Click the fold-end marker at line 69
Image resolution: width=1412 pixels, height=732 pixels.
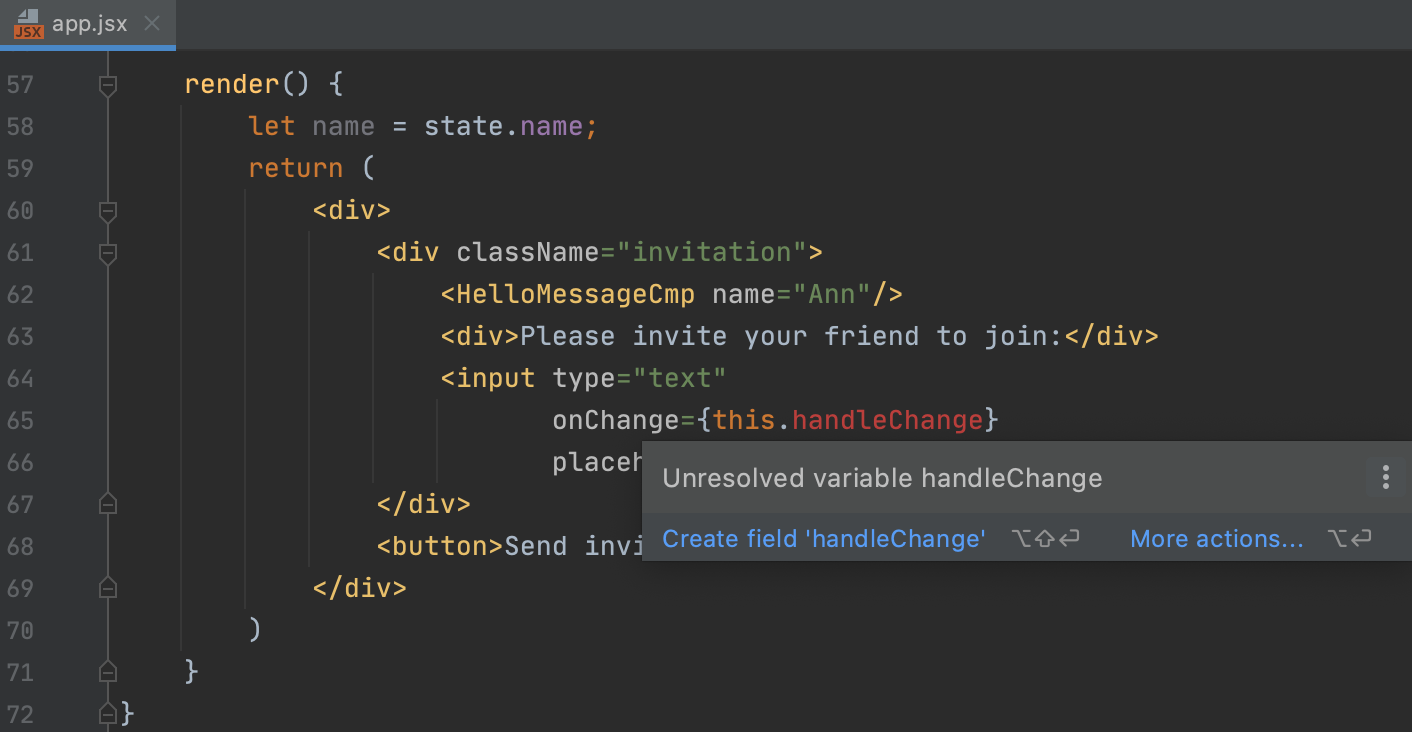[107, 588]
